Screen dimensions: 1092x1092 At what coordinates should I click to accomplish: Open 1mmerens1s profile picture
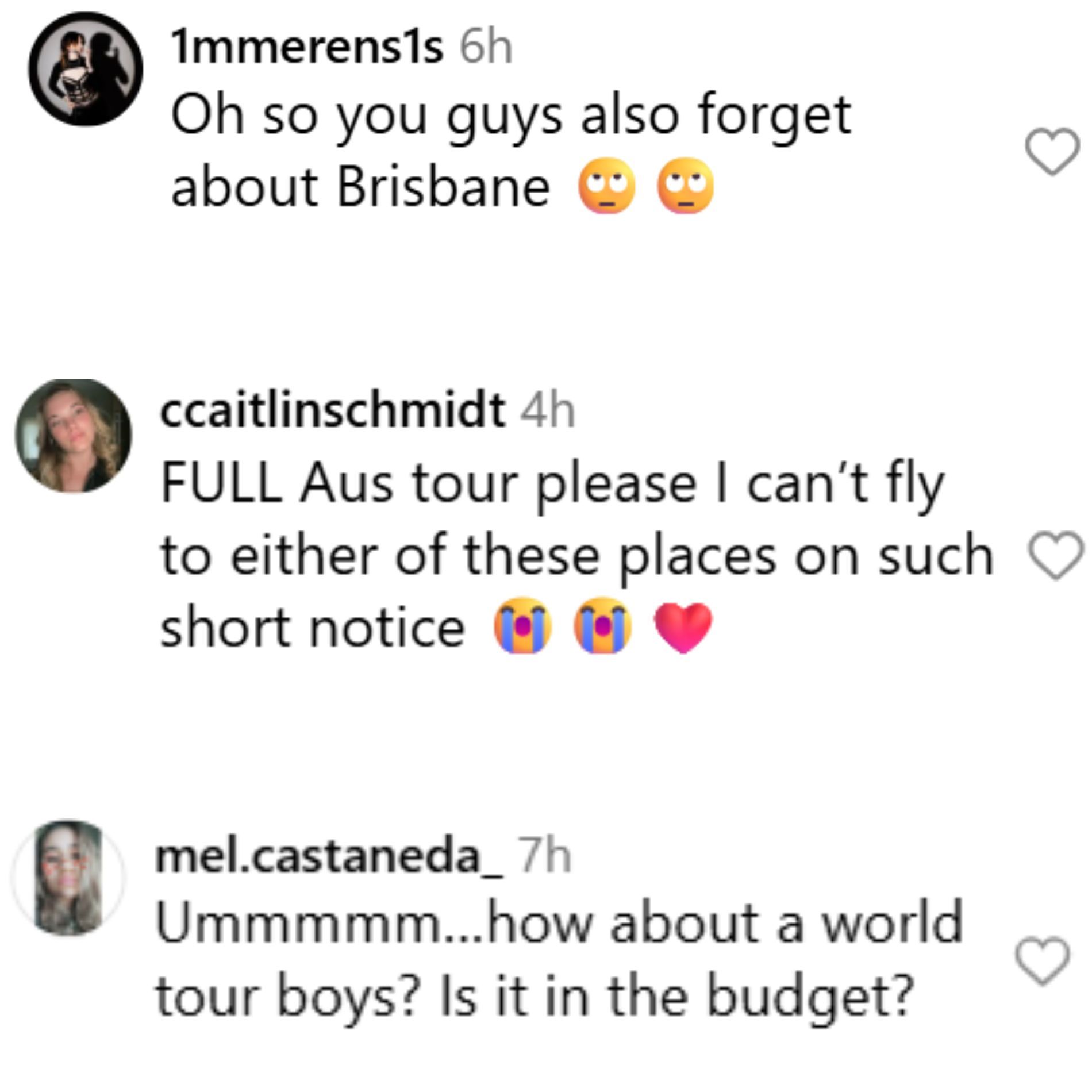point(86,69)
